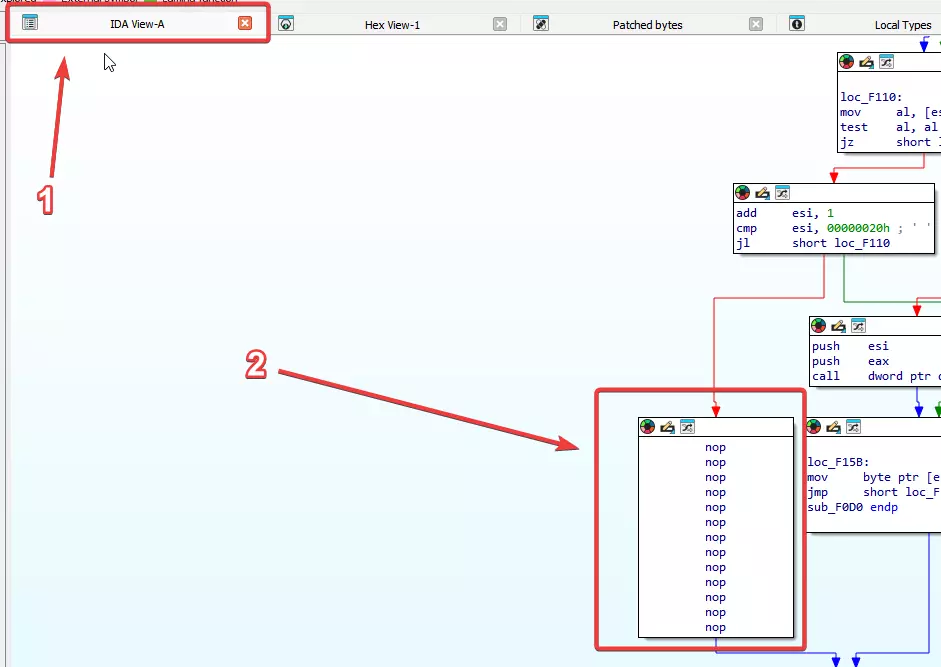Image resolution: width=941 pixels, height=667 pixels.
Task: Open the Hex View-1 tab
Action: click(x=392, y=25)
